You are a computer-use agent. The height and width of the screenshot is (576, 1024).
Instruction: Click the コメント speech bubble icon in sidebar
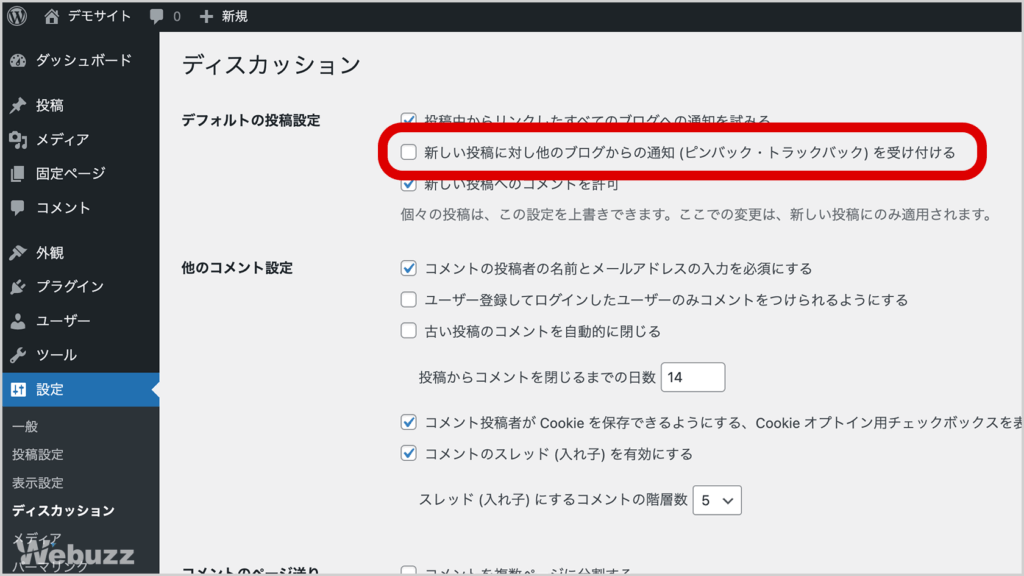[x=18, y=208]
